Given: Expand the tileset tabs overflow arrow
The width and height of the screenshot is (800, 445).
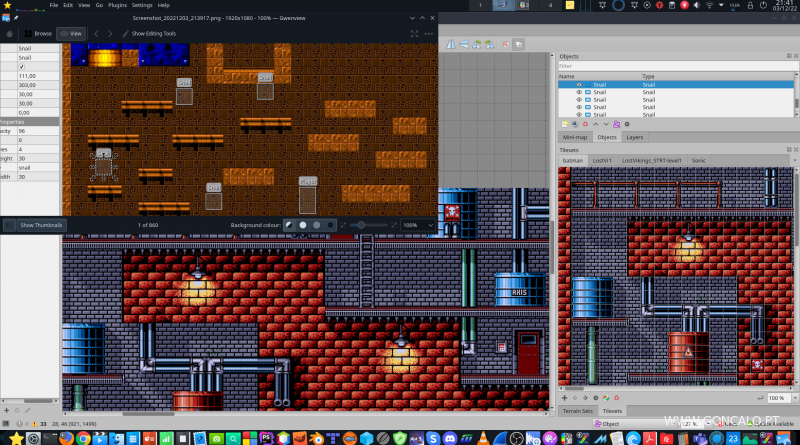Looking at the screenshot, I should pos(795,160).
